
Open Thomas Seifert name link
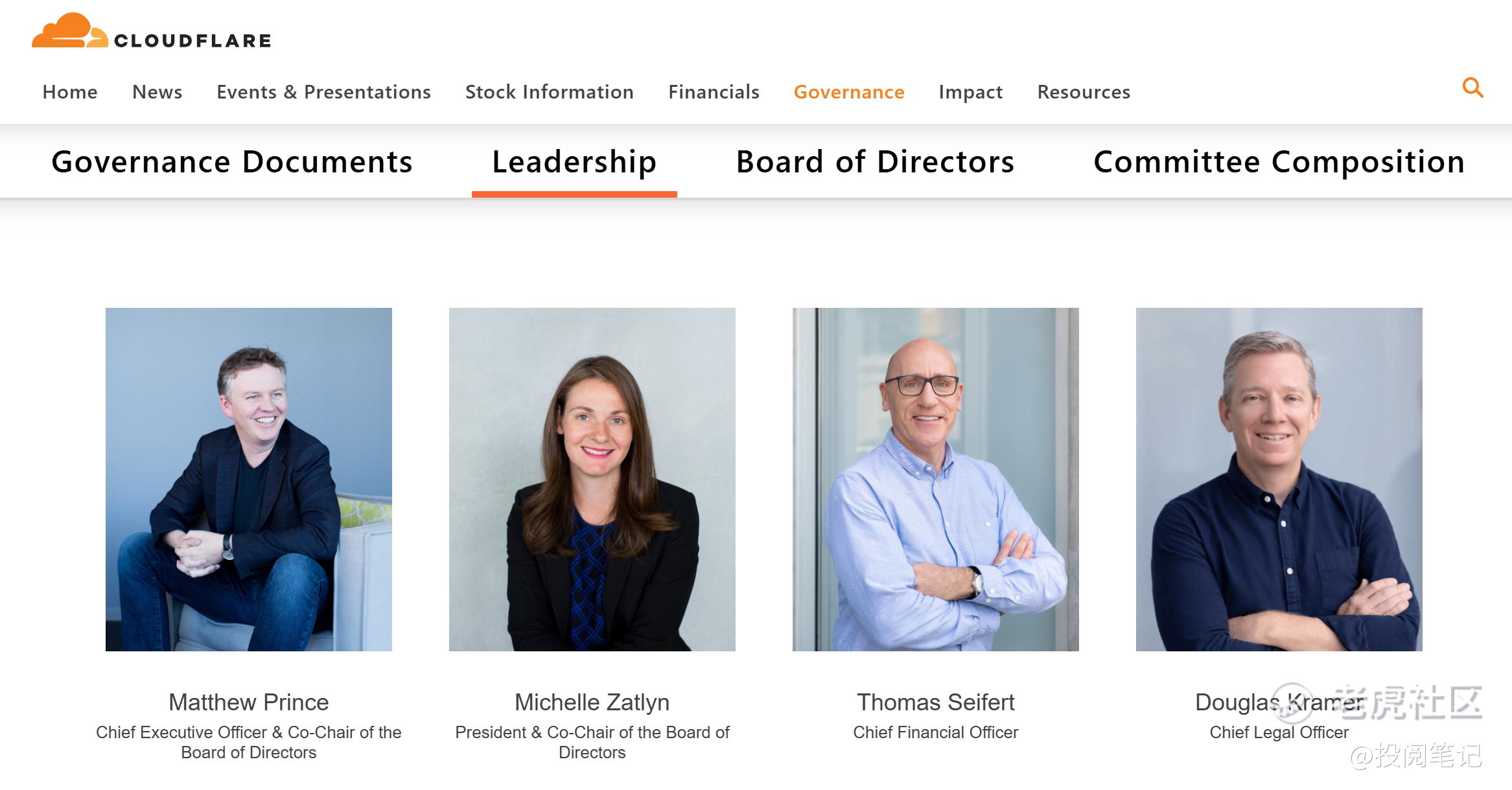936,703
